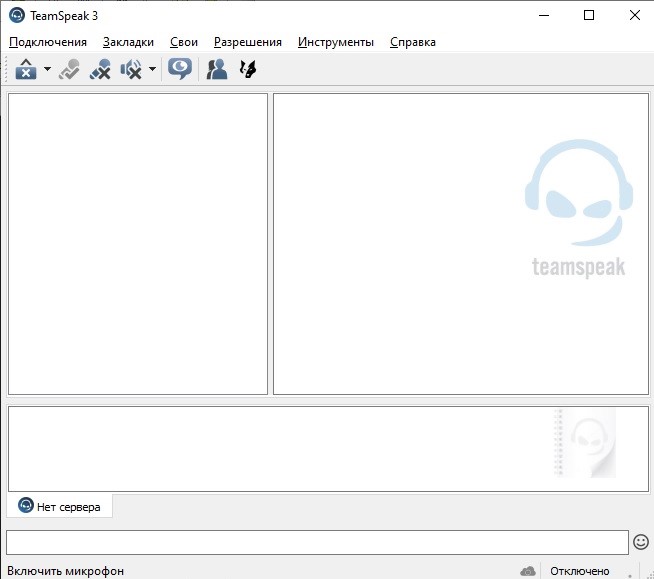Click the speech bubble chat toolbar icon
This screenshot has height=579, width=654.
coord(180,69)
